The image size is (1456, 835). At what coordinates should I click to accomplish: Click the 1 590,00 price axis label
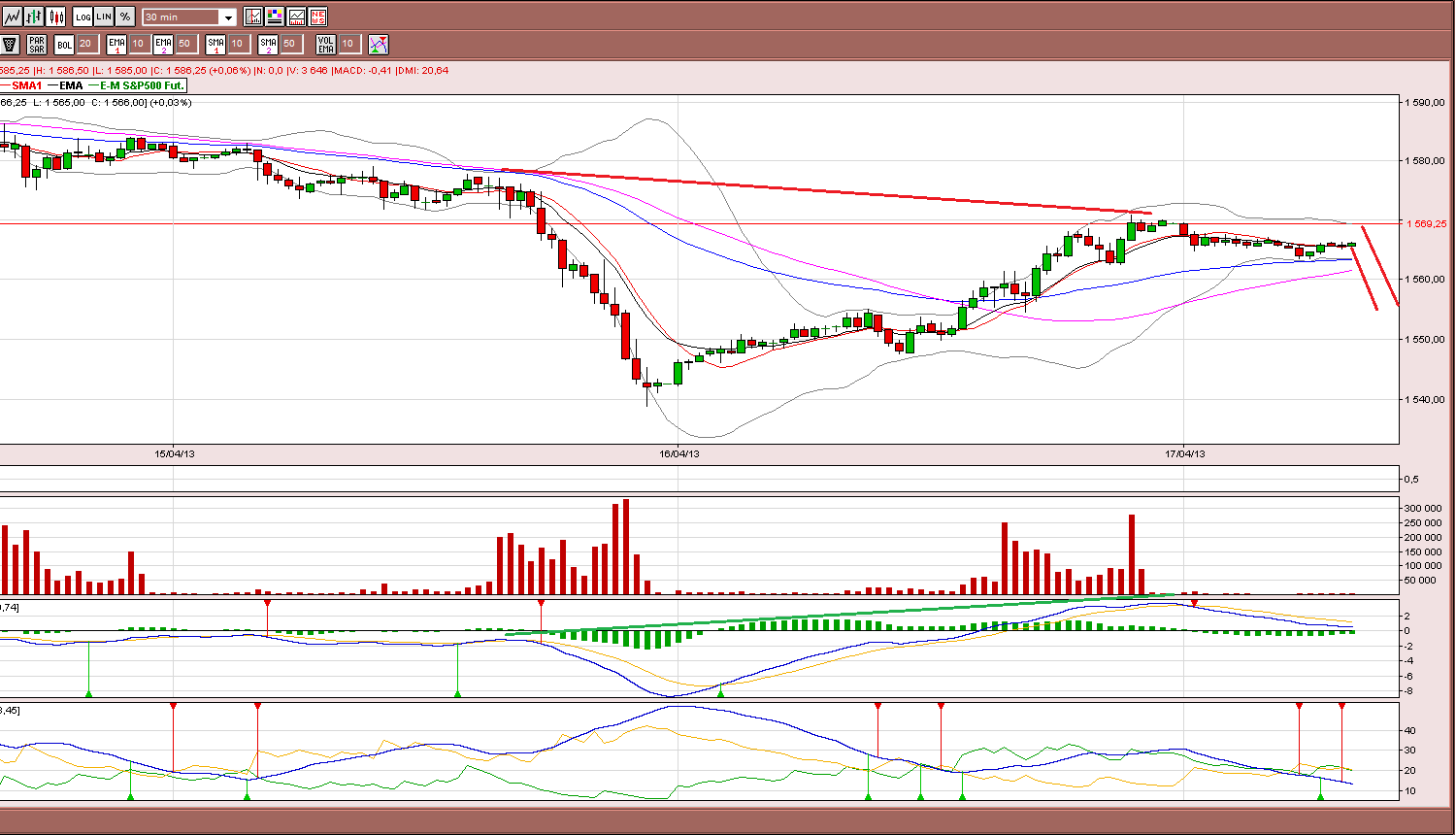(x=1426, y=102)
